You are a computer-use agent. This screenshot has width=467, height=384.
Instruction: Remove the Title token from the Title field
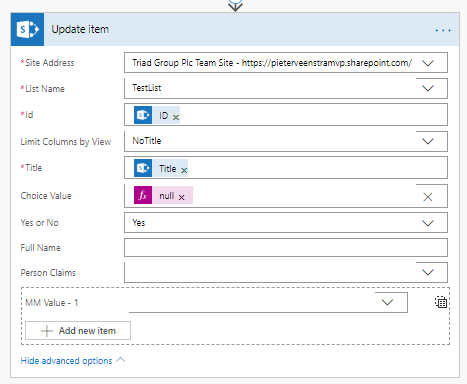(x=184, y=170)
